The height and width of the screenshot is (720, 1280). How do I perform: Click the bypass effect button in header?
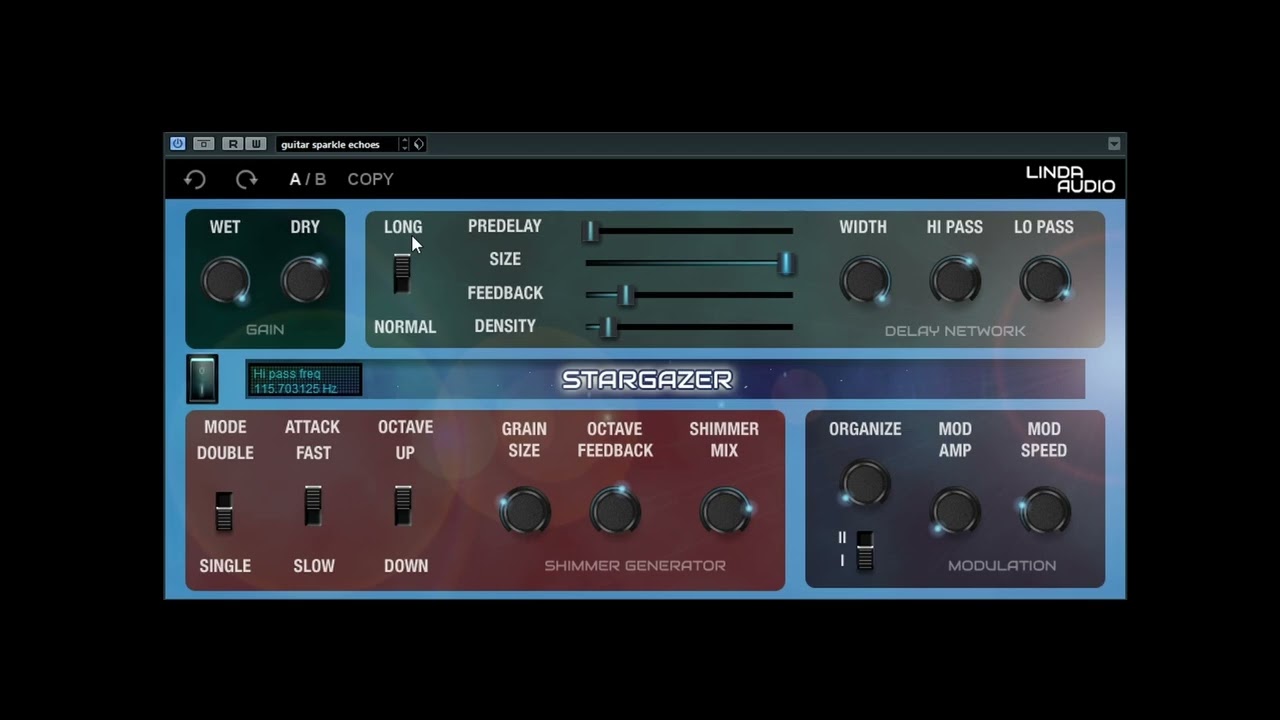click(204, 144)
